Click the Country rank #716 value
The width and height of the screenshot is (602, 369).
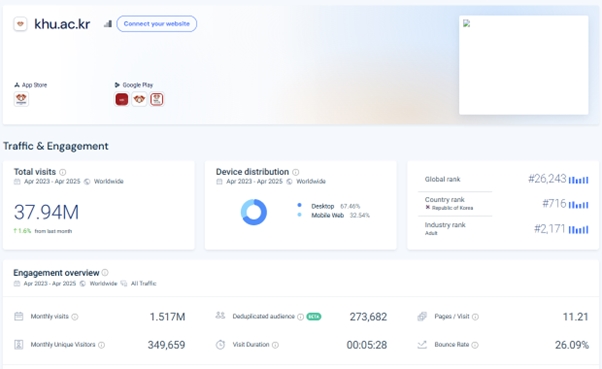(554, 204)
